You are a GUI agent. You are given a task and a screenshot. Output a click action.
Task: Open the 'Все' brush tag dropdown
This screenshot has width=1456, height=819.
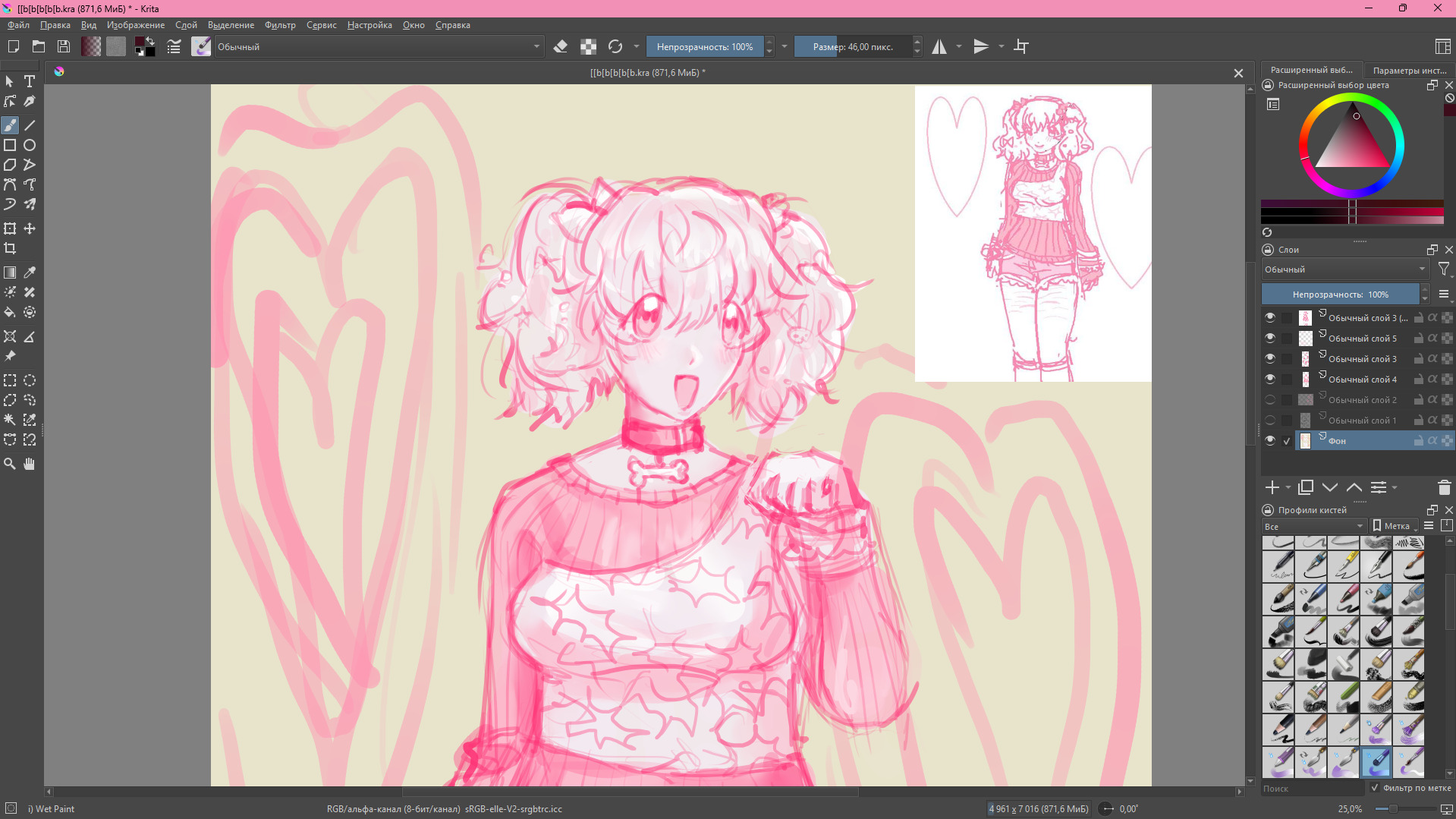pyautogui.click(x=1314, y=526)
